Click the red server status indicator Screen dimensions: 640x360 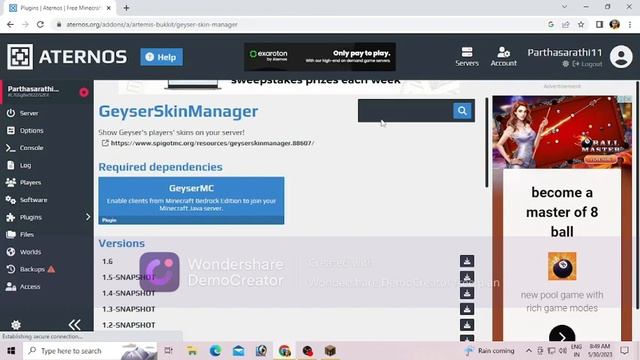pos(84,92)
